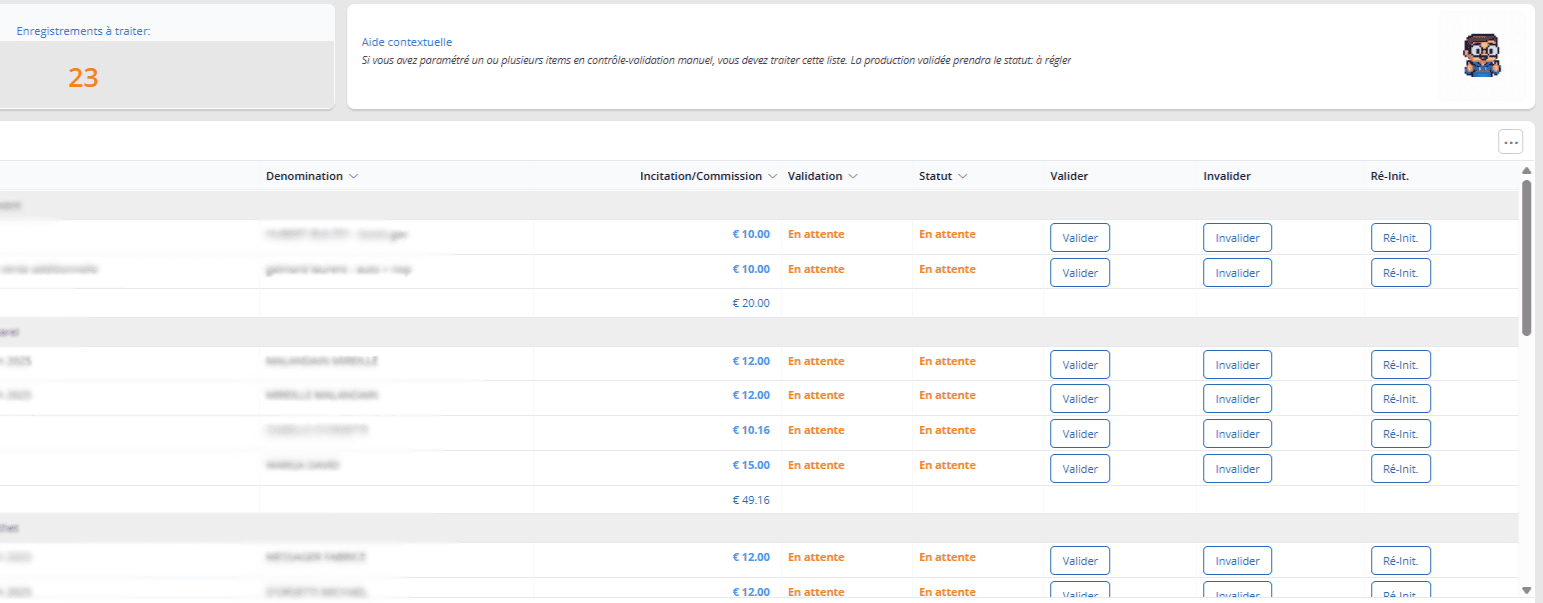Viewport: 1543px width, 603px height.
Task: Click the scrollbar up arrow
Action: [x=1526, y=171]
